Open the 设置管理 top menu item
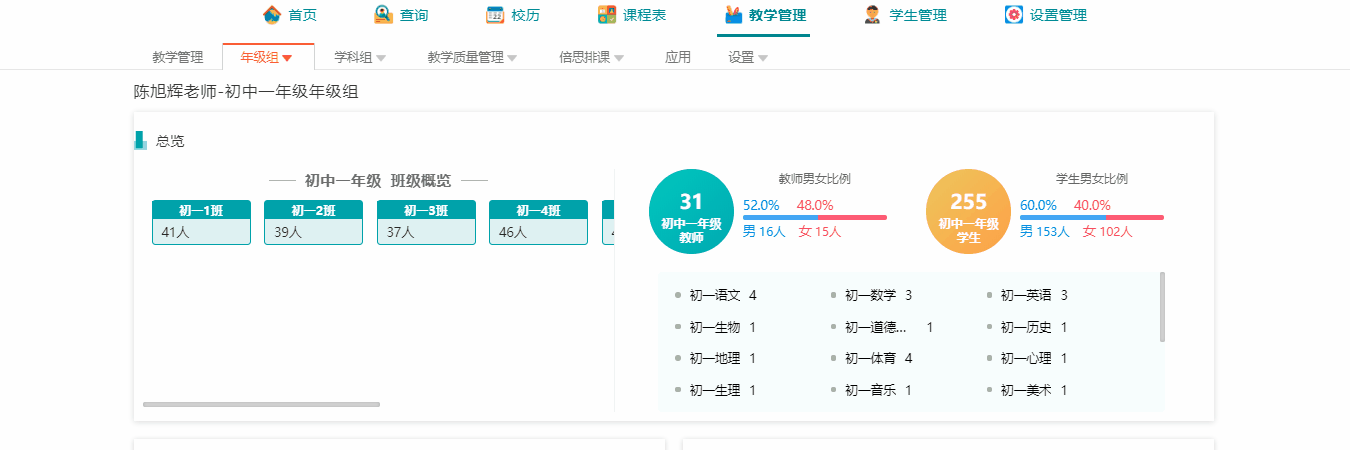 1045,15
